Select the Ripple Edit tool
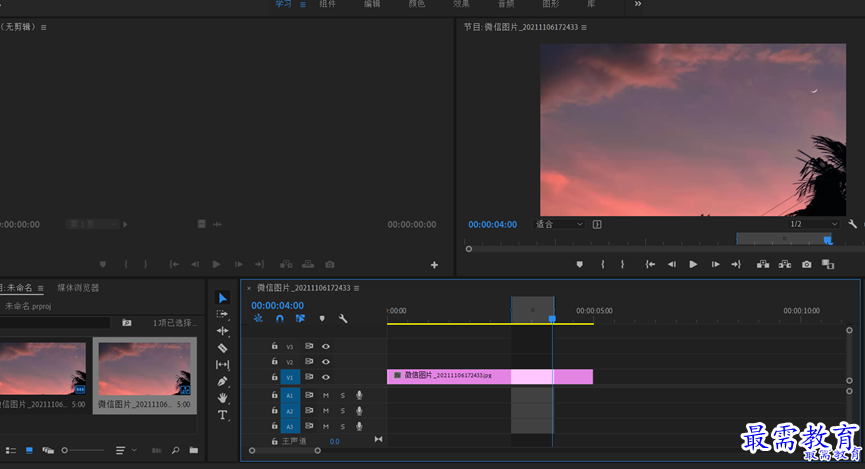Screen dimensions: 865x469 222,331
